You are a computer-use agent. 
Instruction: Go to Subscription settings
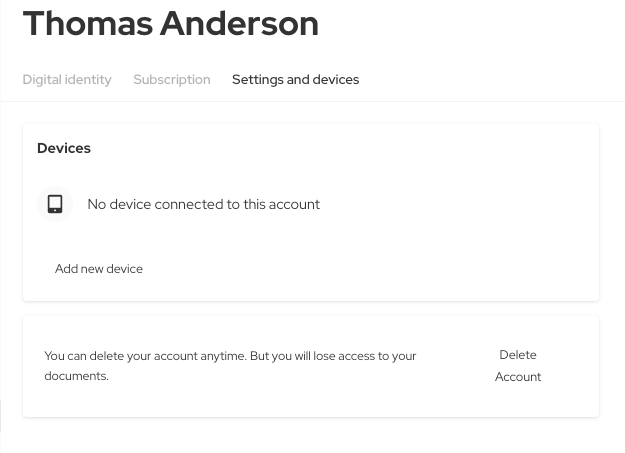coord(172,79)
